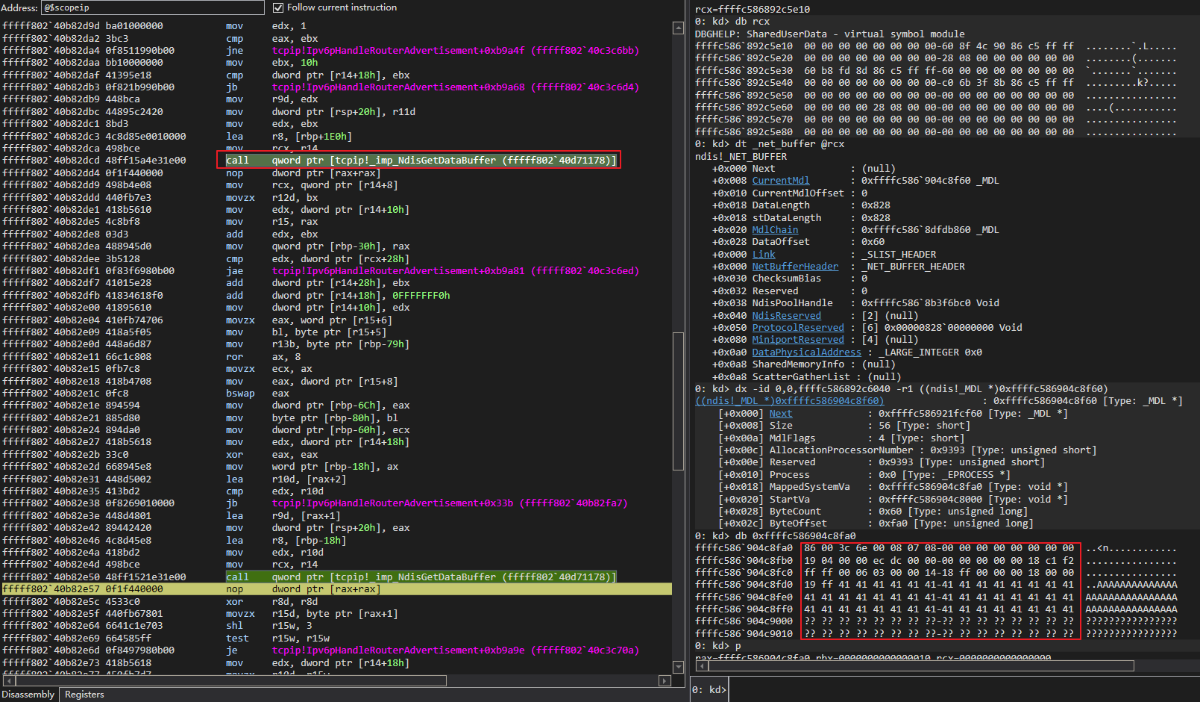Select the first row at fffff802`40b82d9d
The width and height of the screenshot is (1200, 702).
click(335, 25)
